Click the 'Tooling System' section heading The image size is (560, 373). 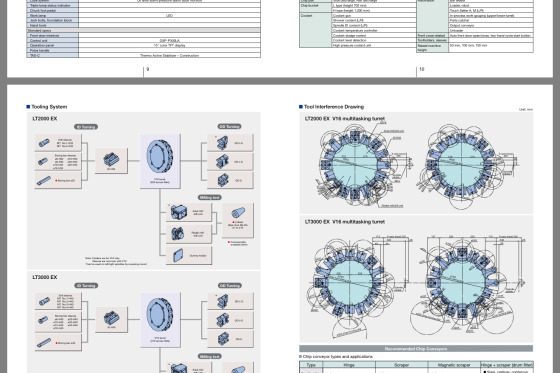point(49,107)
